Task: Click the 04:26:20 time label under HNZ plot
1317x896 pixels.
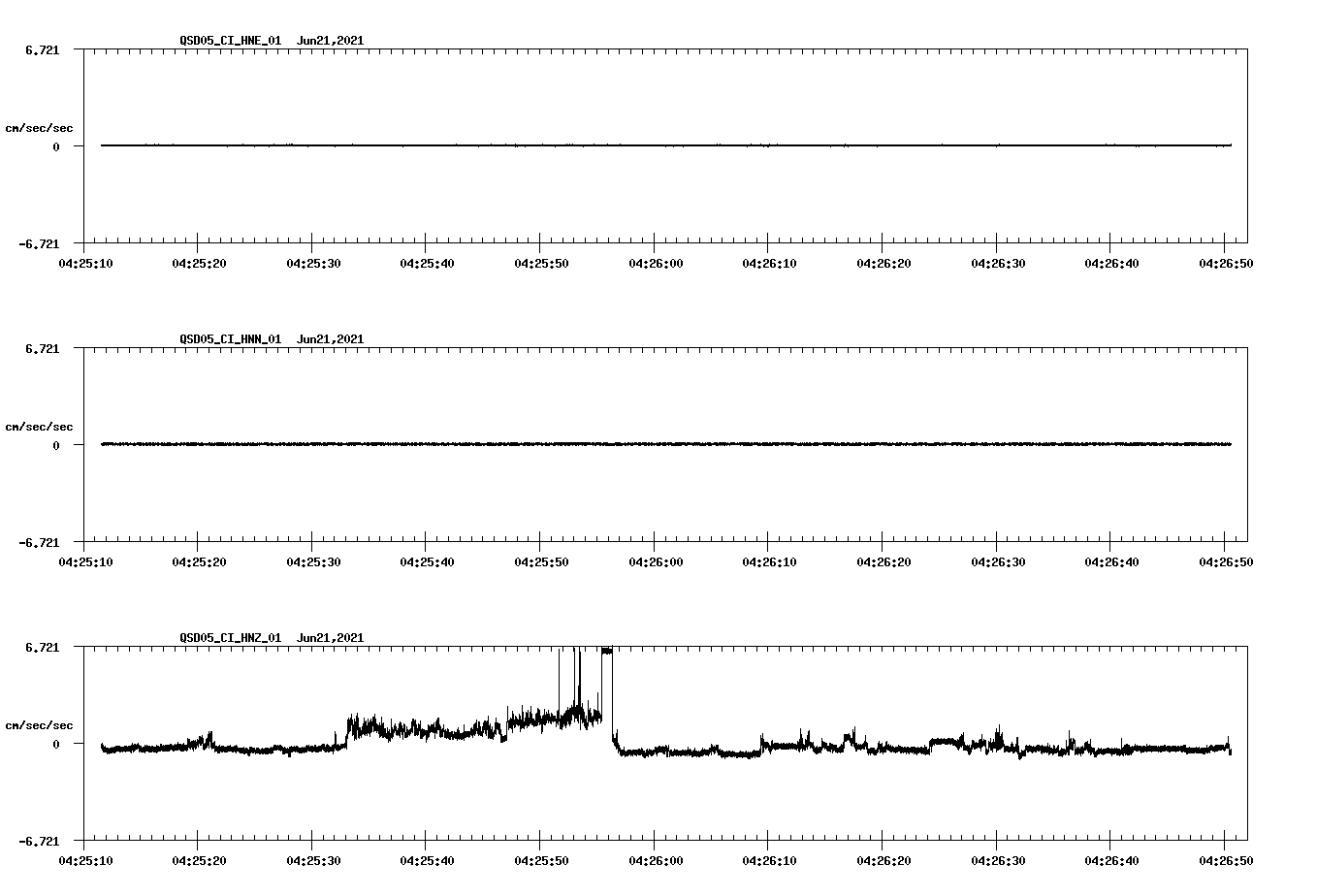Action: [x=883, y=860]
